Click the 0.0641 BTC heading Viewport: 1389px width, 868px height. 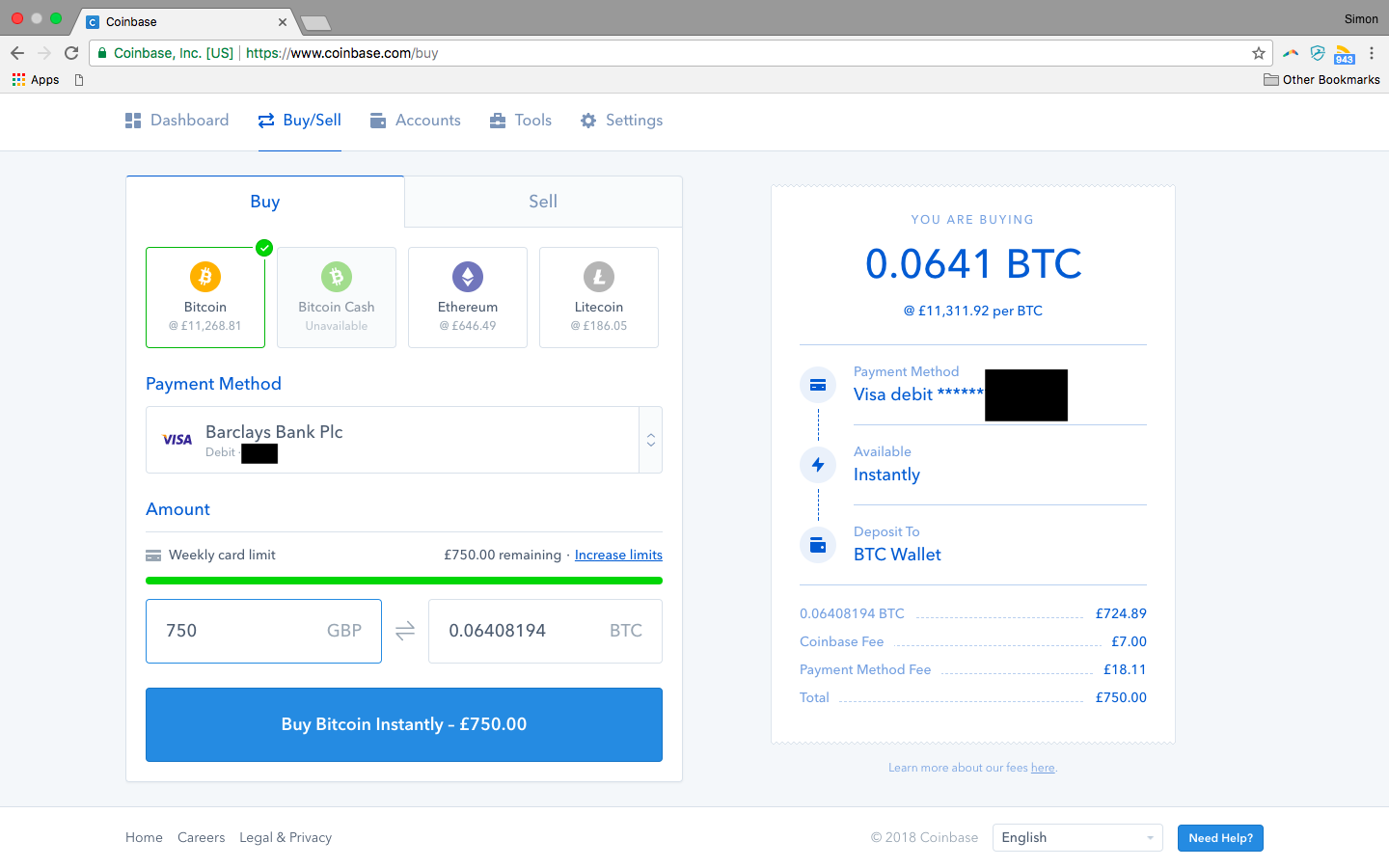973,264
